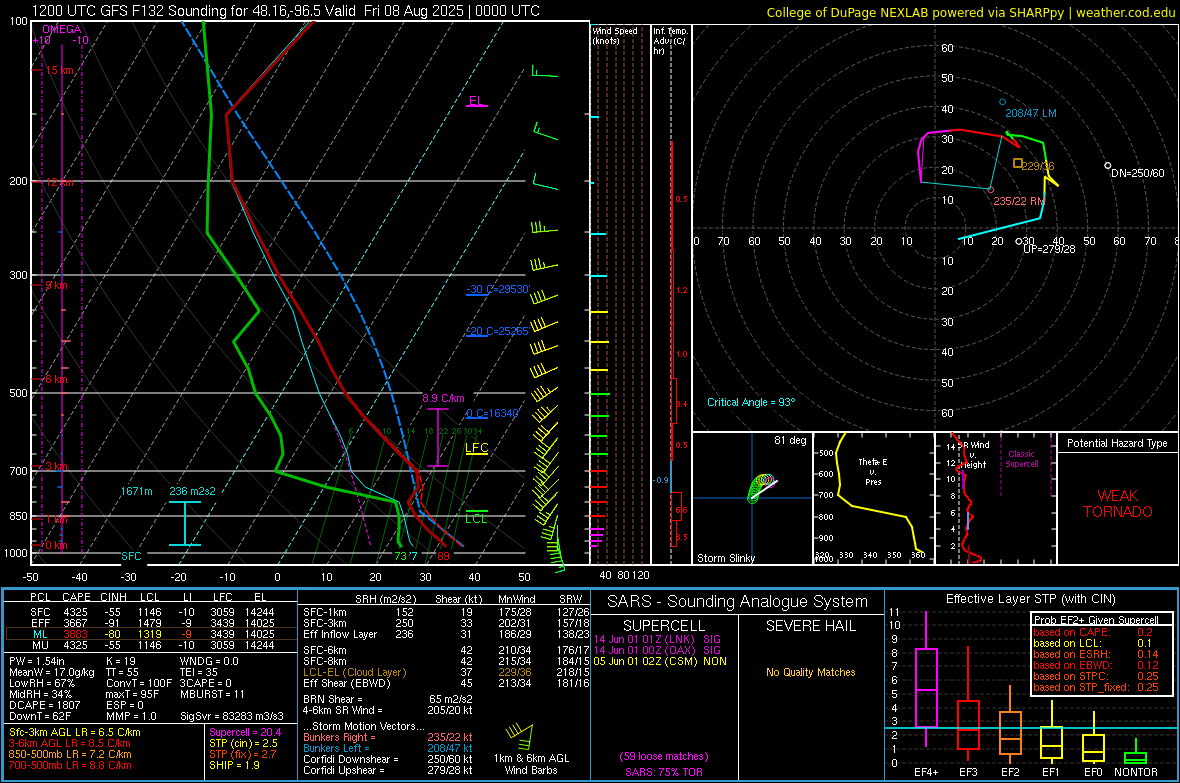Click the red surface temperature value 89
The width and height of the screenshot is (1180, 783).
point(443,556)
